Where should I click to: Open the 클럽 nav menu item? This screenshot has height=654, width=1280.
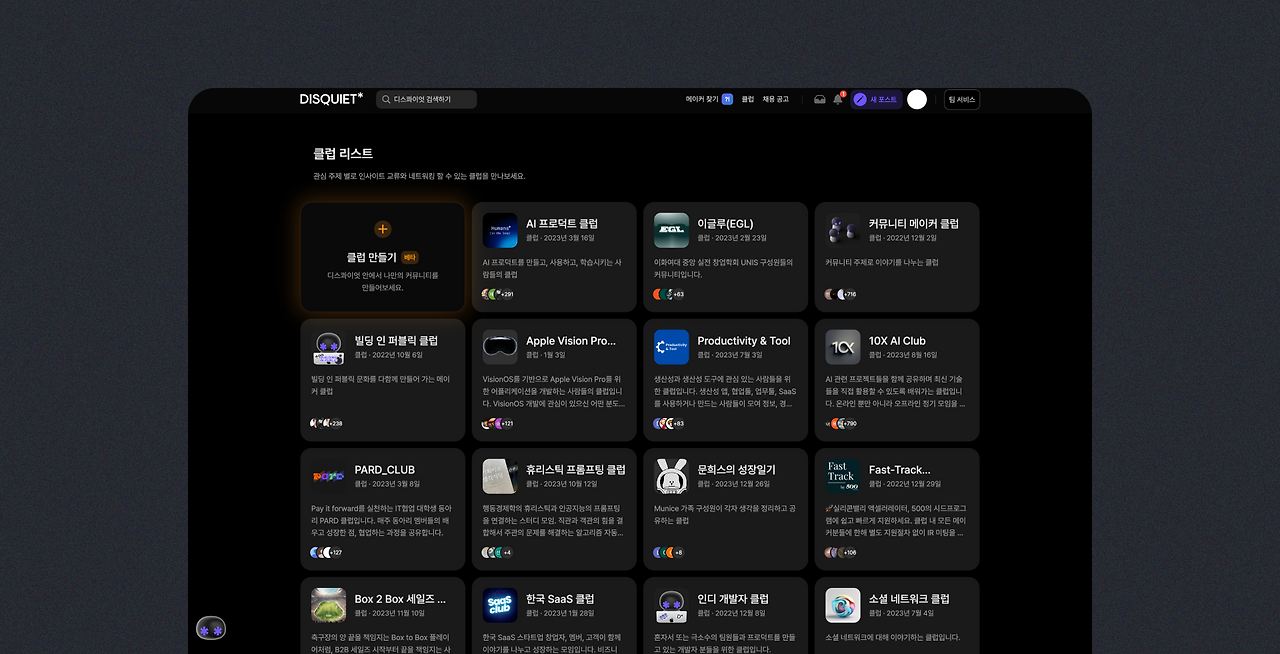(x=748, y=99)
